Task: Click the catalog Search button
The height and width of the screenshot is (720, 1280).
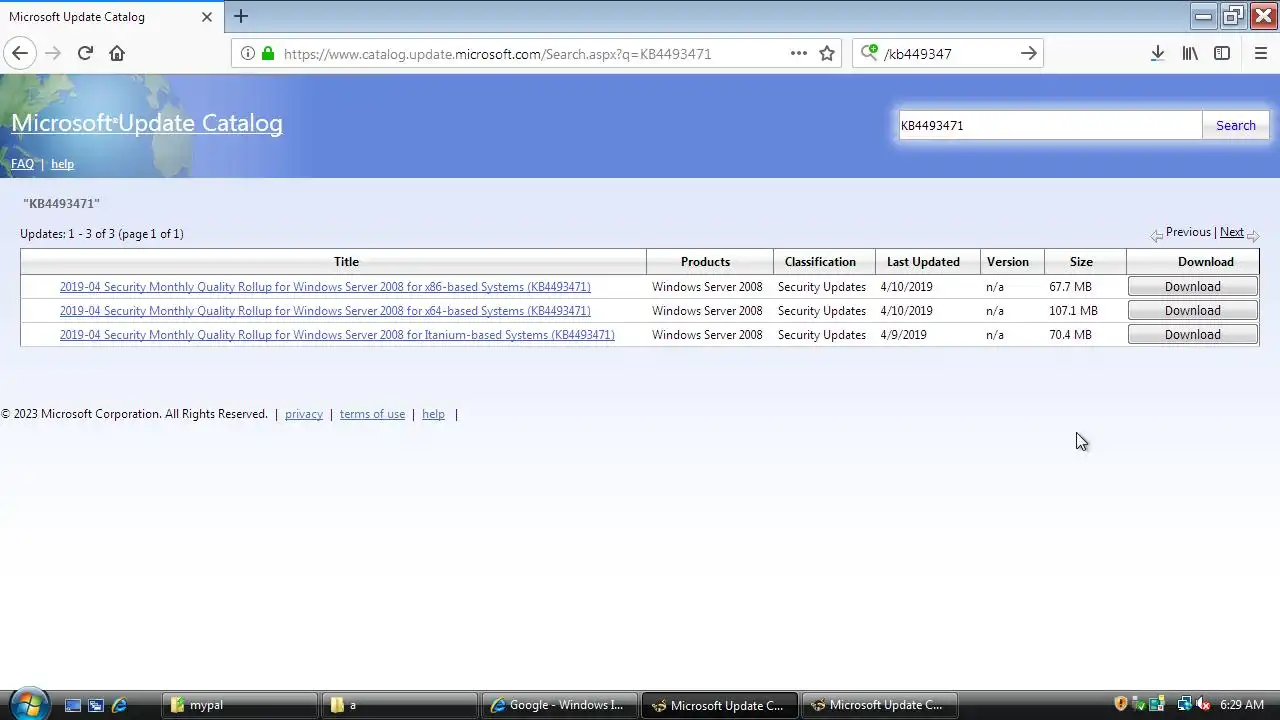Action: point(1236,125)
